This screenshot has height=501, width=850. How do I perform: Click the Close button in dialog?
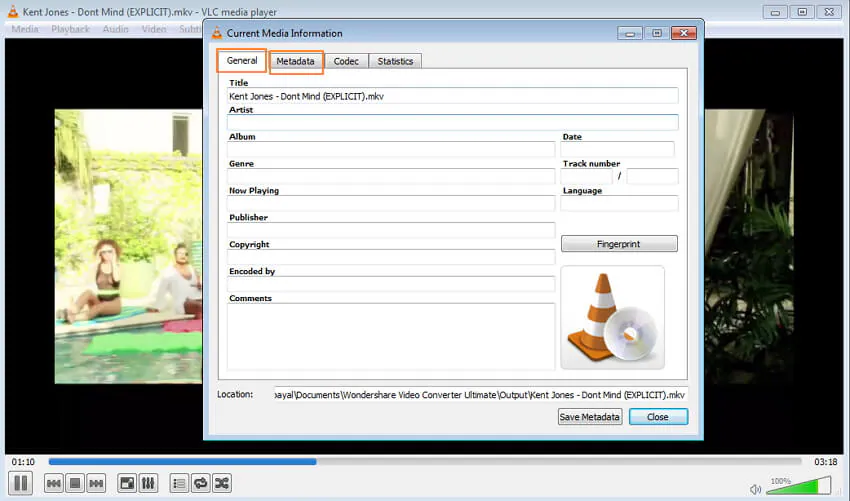tap(658, 417)
